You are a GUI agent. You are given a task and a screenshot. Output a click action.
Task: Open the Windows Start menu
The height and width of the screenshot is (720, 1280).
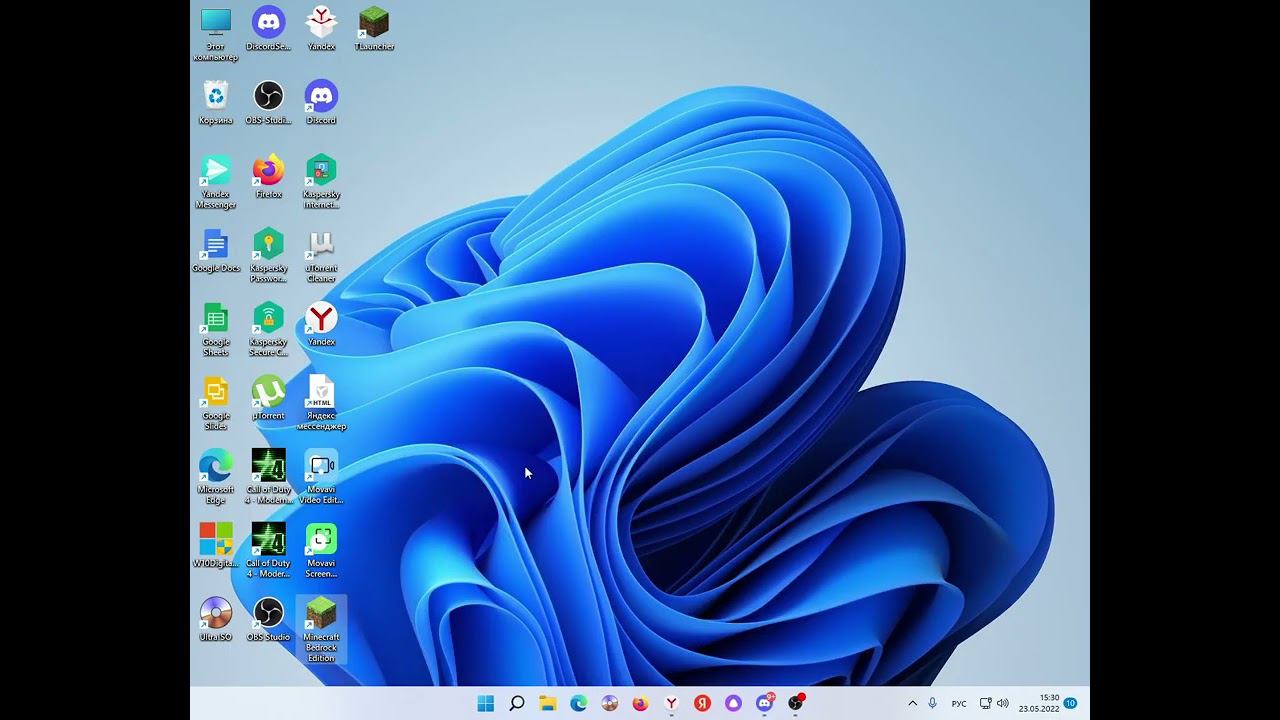[486, 703]
